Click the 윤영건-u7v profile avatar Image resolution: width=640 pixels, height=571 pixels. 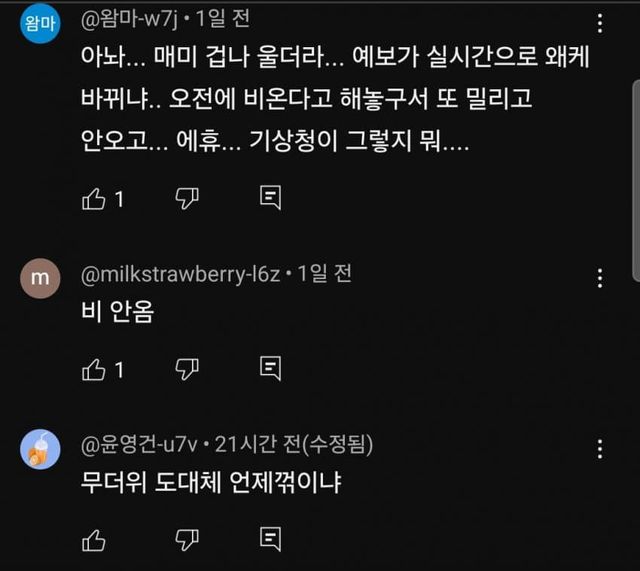(x=39, y=451)
